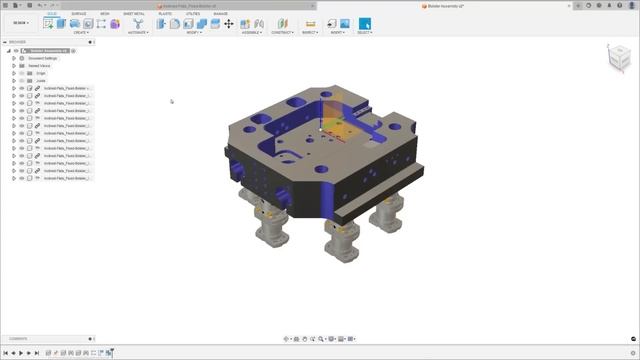640x360 pixels.
Task: Click the New Component icon
Action: coord(245,24)
